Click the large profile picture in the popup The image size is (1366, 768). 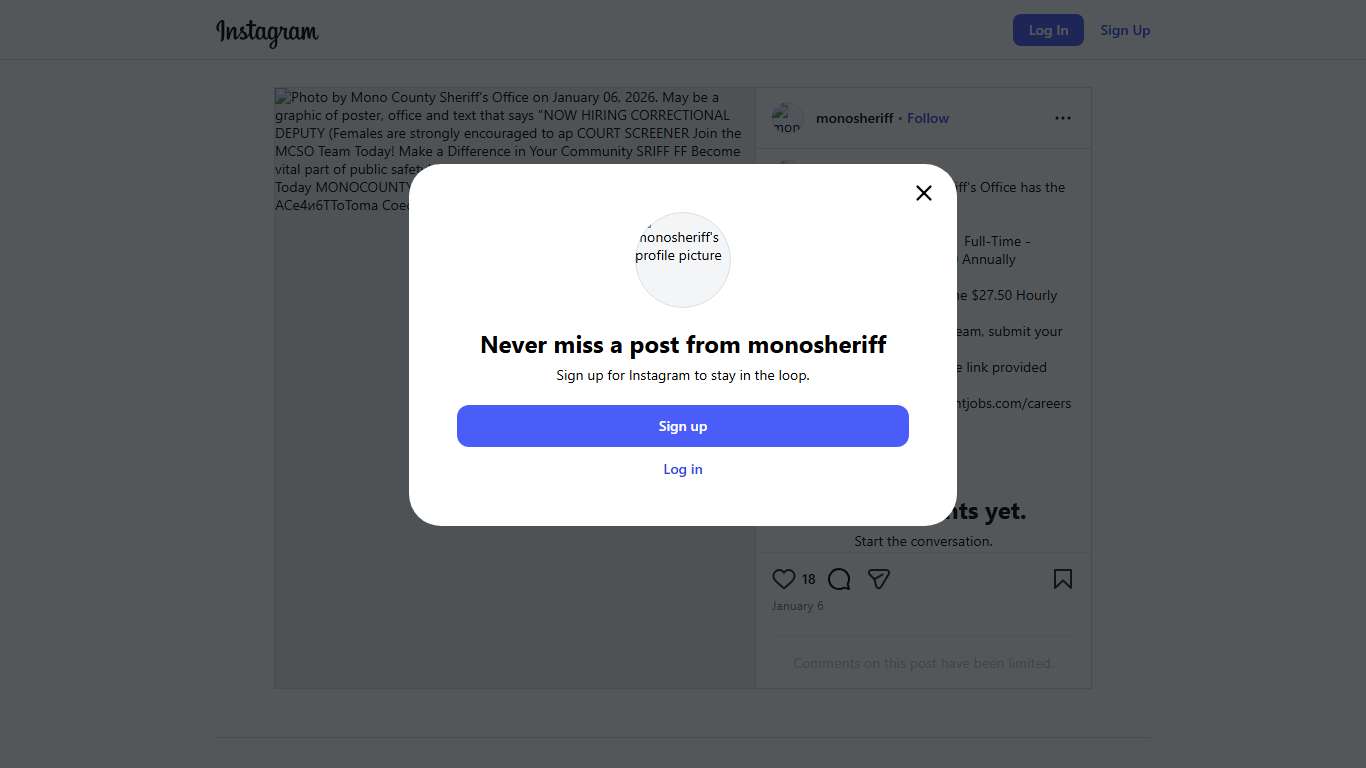click(683, 259)
